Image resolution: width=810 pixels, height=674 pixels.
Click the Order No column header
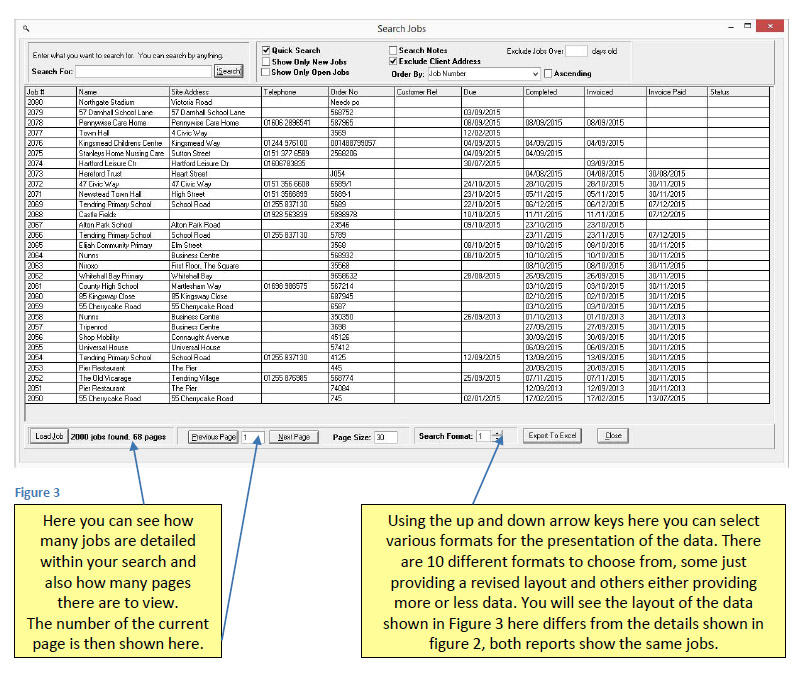[362, 92]
